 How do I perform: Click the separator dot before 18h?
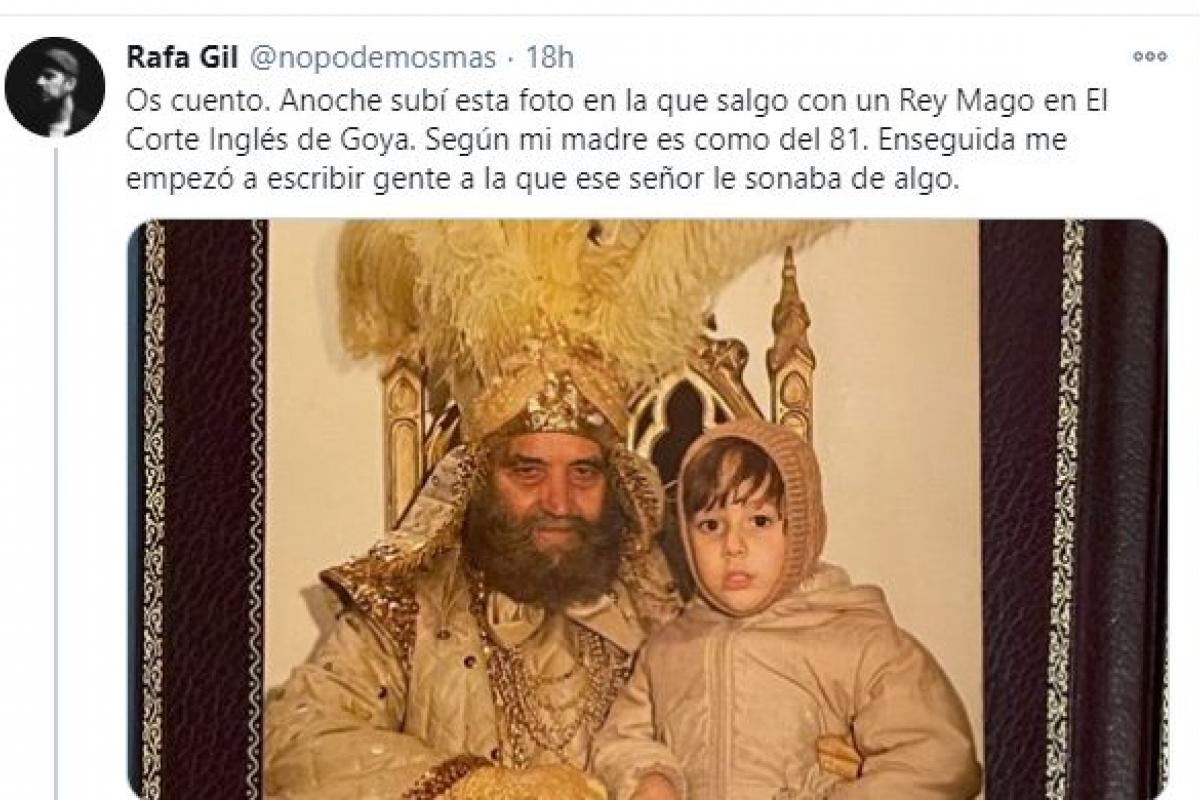pyautogui.click(x=512, y=59)
